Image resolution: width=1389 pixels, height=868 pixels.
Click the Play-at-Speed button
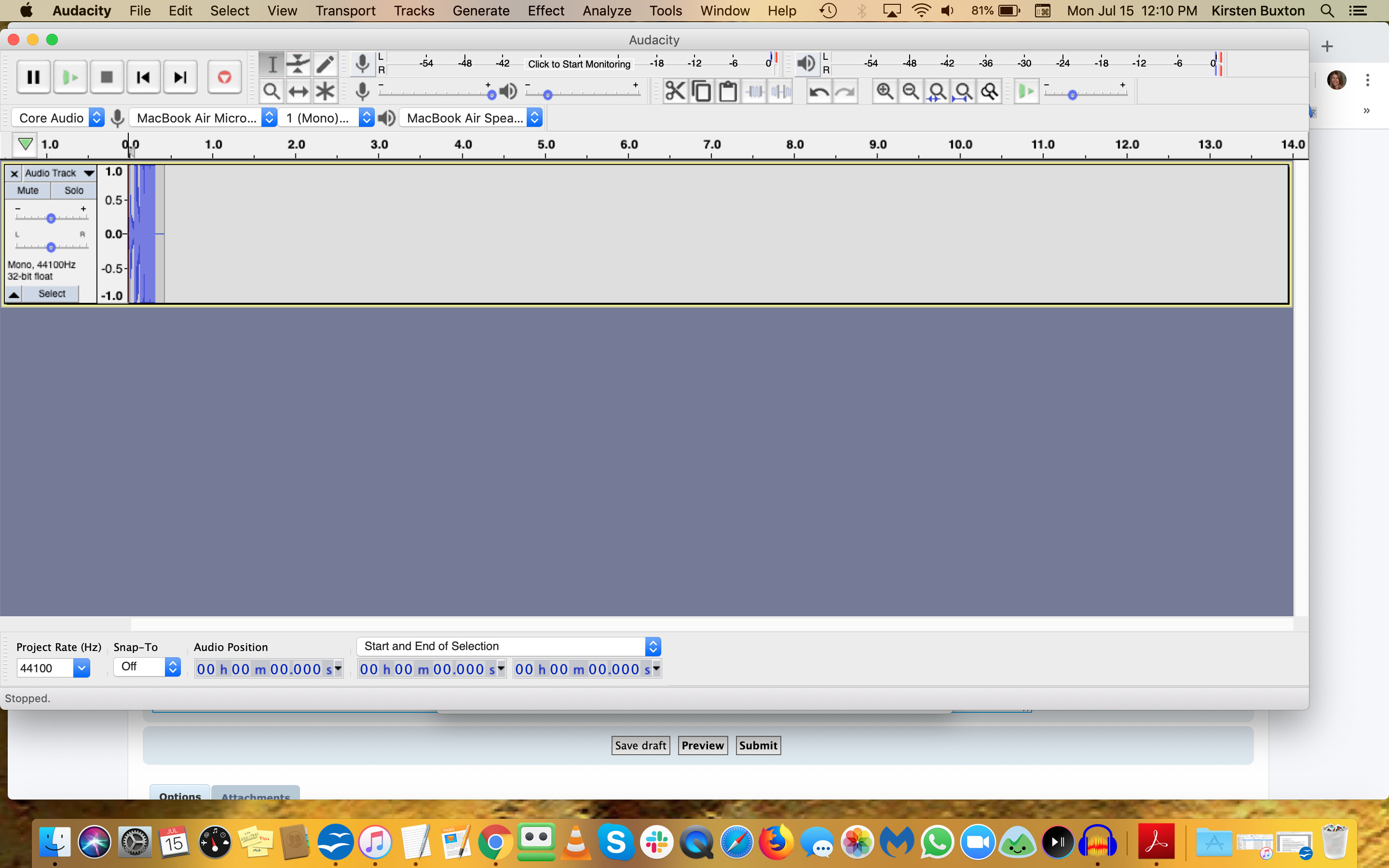click(x=1026, y=91)
